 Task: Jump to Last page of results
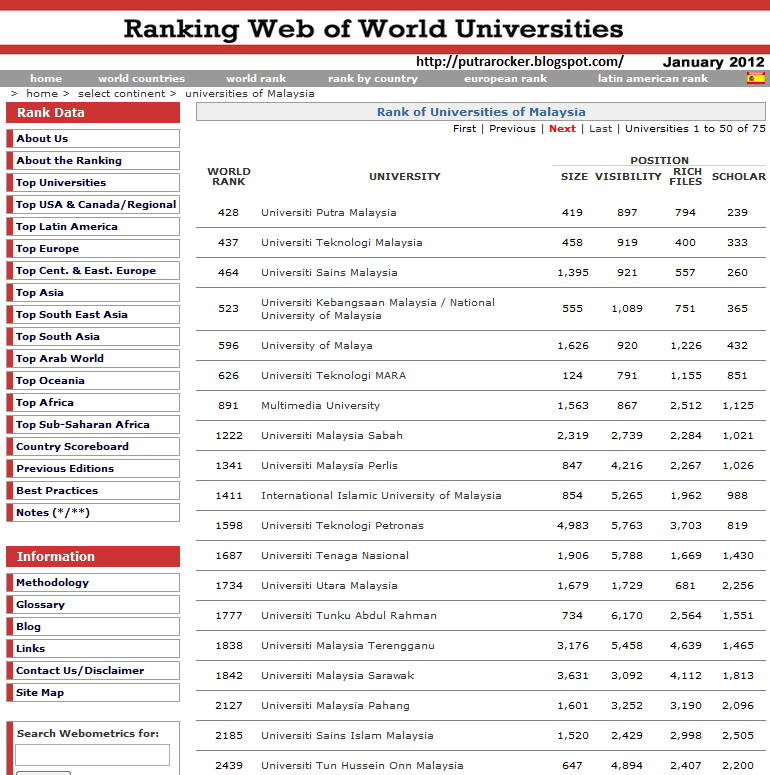tap(600, 129)
